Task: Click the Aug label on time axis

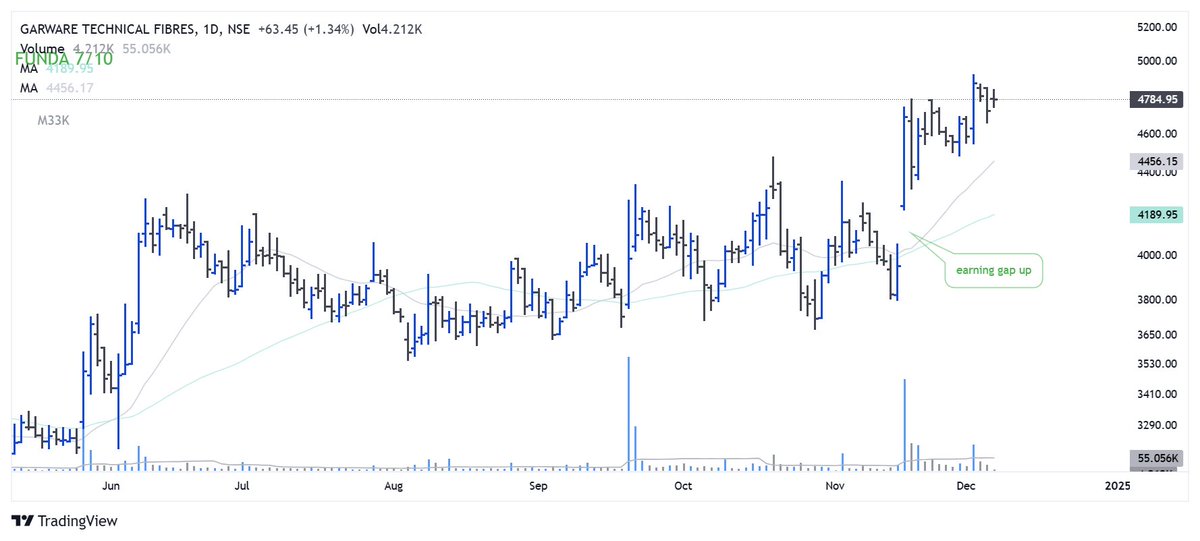Action: pos(393,486)
